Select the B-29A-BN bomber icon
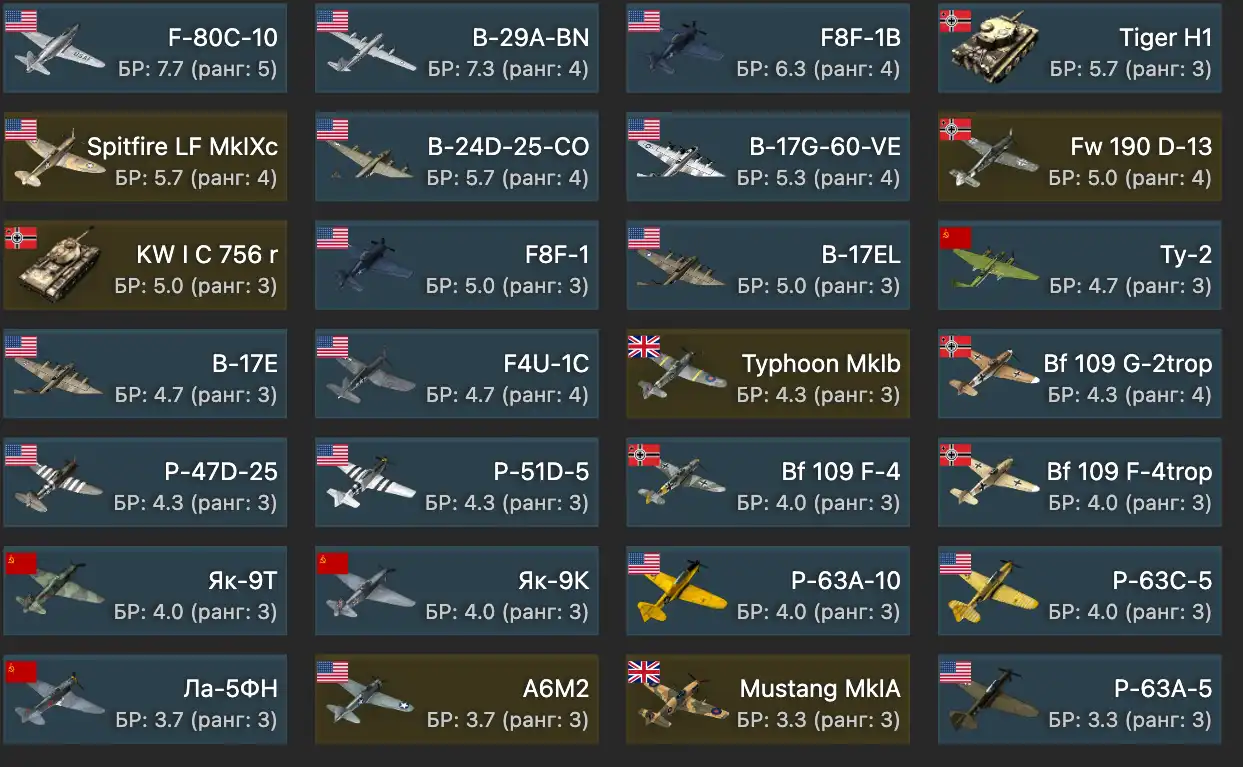This screenshot has height=767, width=1243. pos(370,52)
